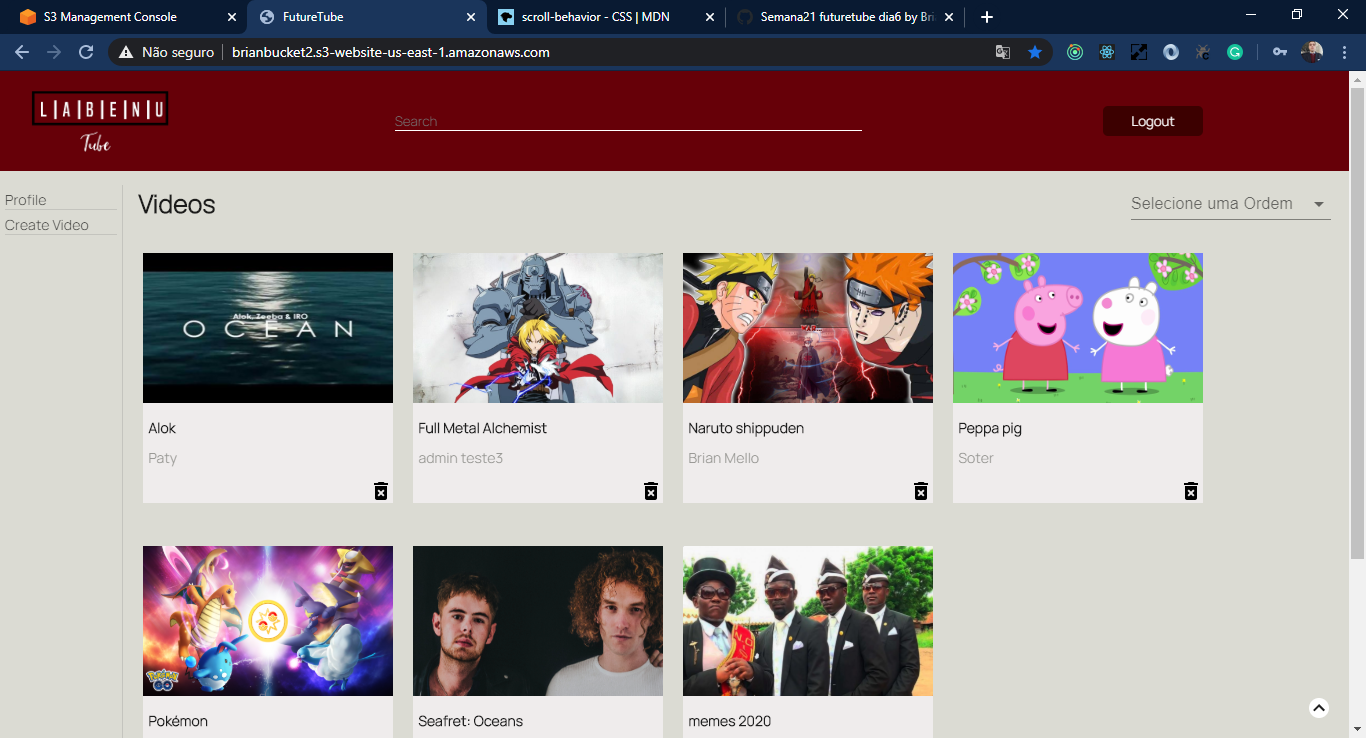Open Create Video in the sidebar
1366x738 pixels.
click(x=47, y=225)
